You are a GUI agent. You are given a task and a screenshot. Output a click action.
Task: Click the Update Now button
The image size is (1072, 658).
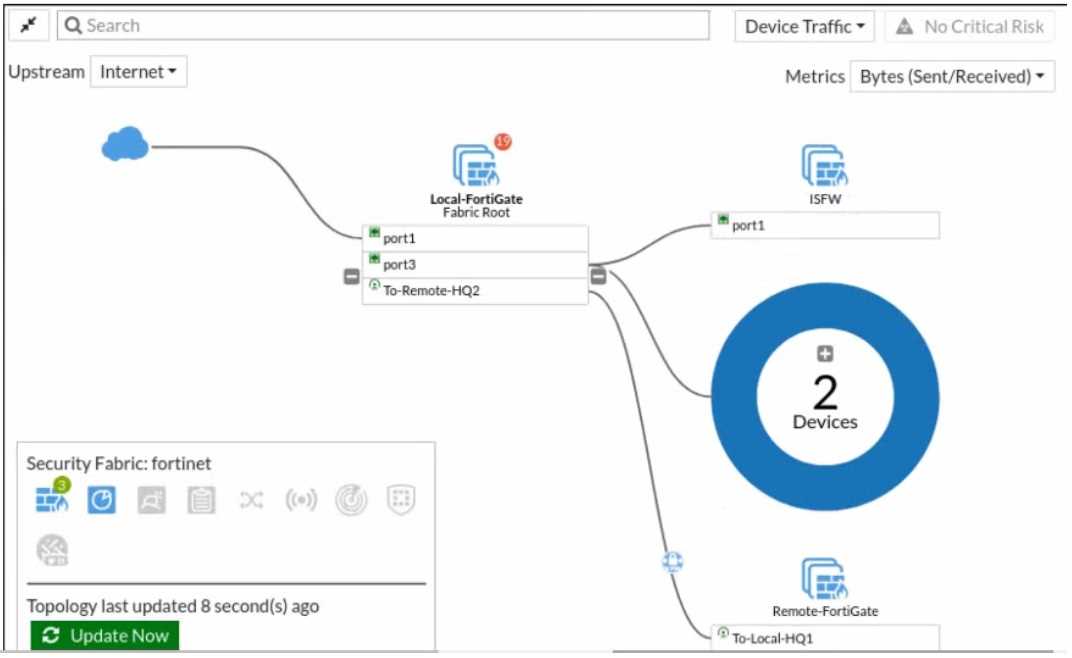[105, 635]
